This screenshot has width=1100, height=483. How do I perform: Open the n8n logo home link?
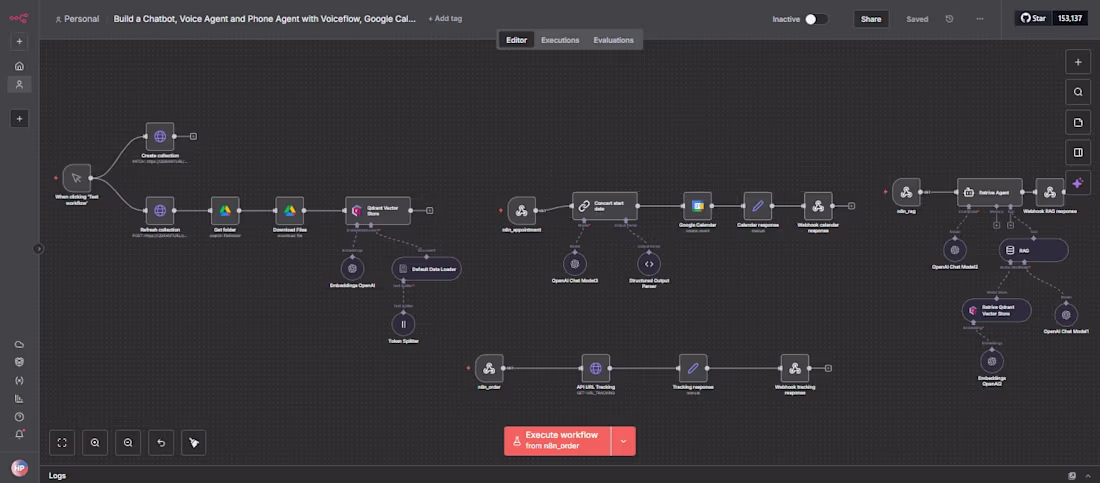point(19,18)
